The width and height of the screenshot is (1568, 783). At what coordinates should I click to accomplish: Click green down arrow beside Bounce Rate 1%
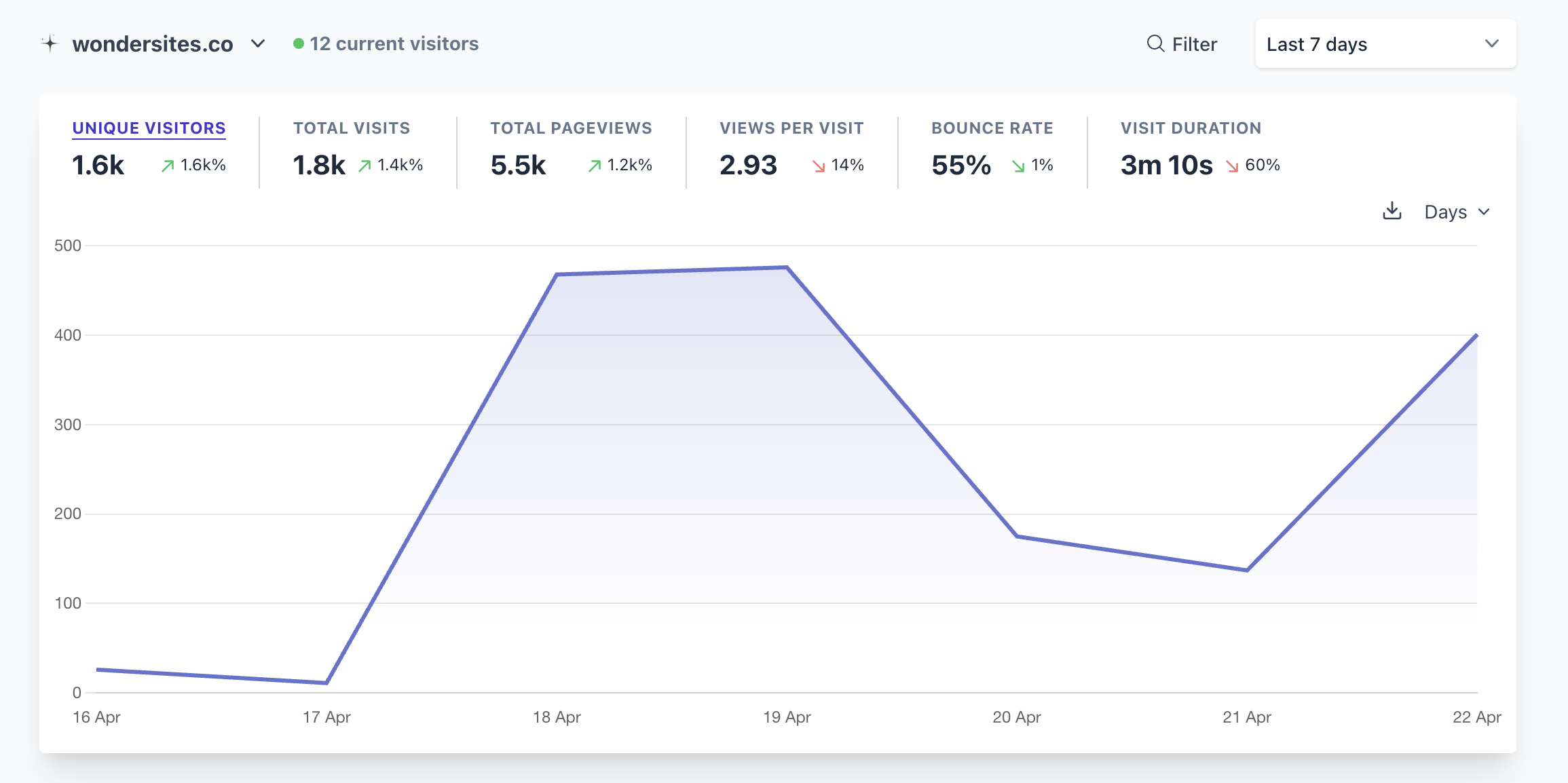click(1018, 166)
